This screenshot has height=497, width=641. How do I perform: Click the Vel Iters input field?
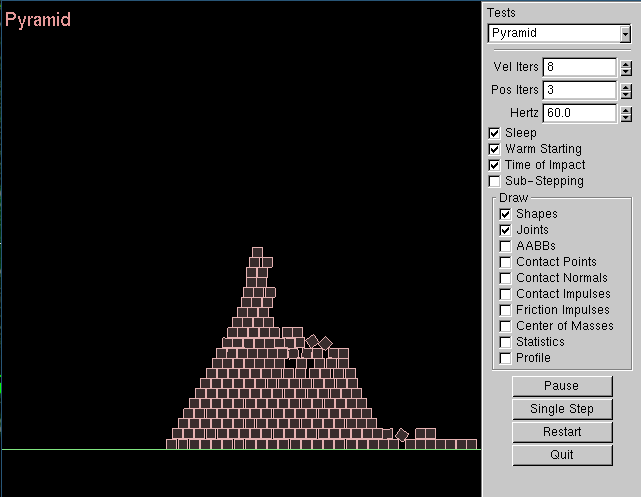(579, 67)
